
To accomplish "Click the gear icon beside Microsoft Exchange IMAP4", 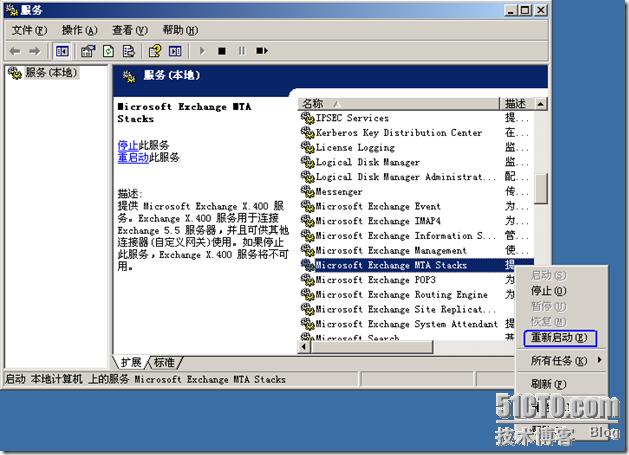I will 307,221.
